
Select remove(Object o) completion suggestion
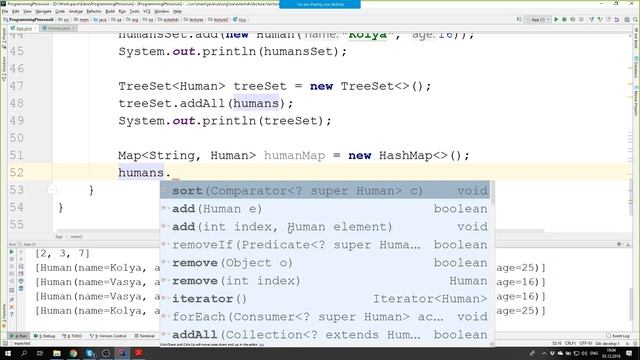pos(325,262)
